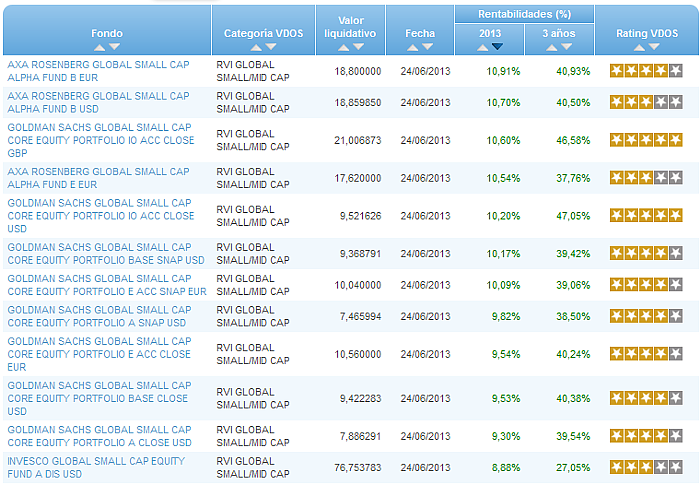Screen dimensions: 700x484
Task: Open Goldman Sachs Base Snap USD fund
Action: click(106, 254)
